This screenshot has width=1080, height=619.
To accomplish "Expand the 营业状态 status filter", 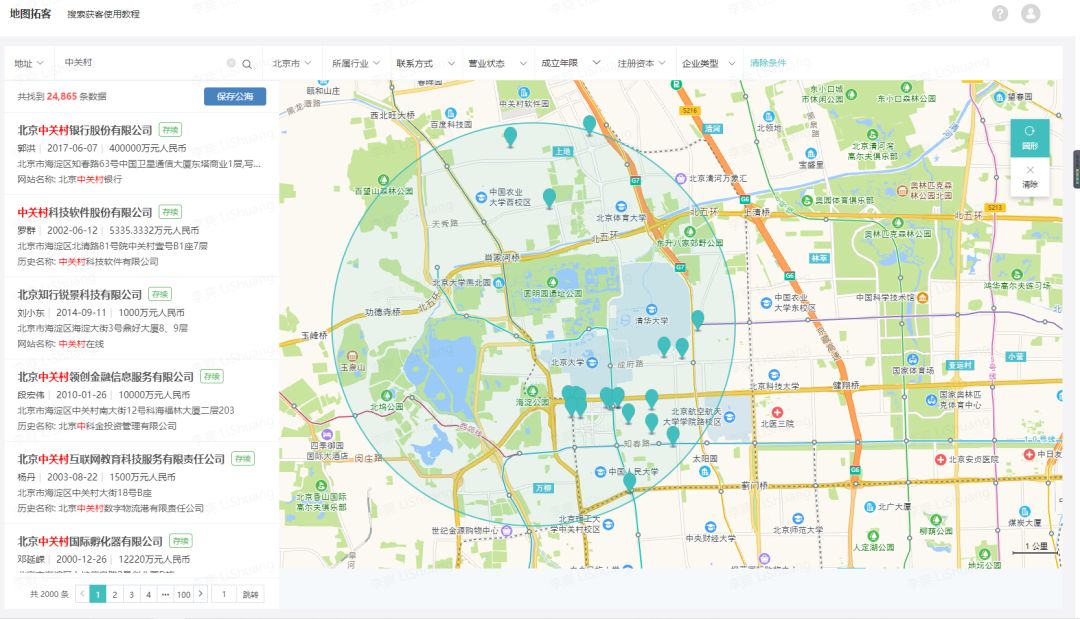I will click(x=497, y=63).
